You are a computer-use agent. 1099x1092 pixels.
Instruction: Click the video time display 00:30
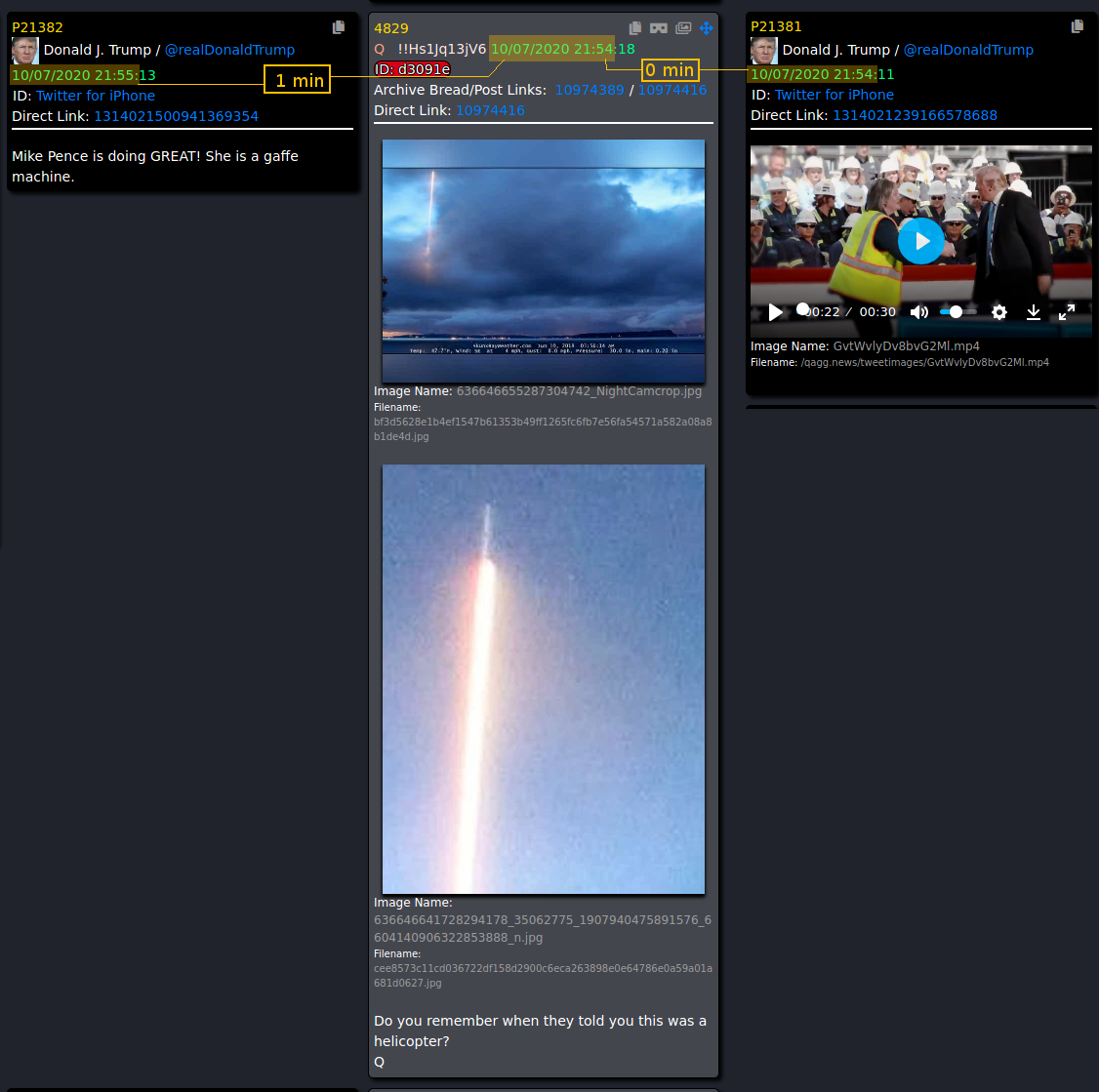pyautogui.click(x=877, y=312)
